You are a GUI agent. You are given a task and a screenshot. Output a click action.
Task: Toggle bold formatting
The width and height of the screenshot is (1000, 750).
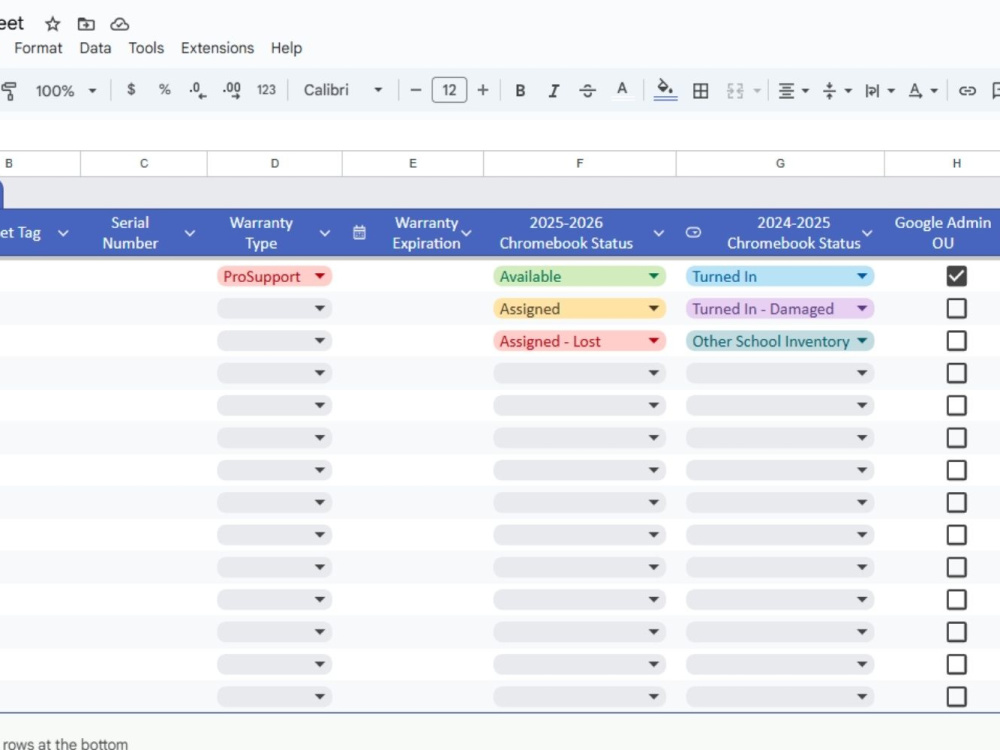[520, 91]
